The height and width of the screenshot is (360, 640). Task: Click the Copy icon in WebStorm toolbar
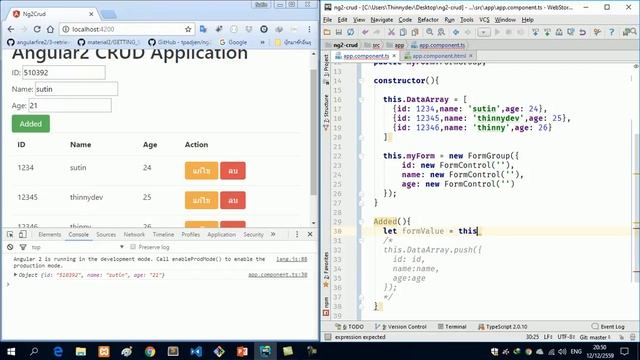point(403,32)
